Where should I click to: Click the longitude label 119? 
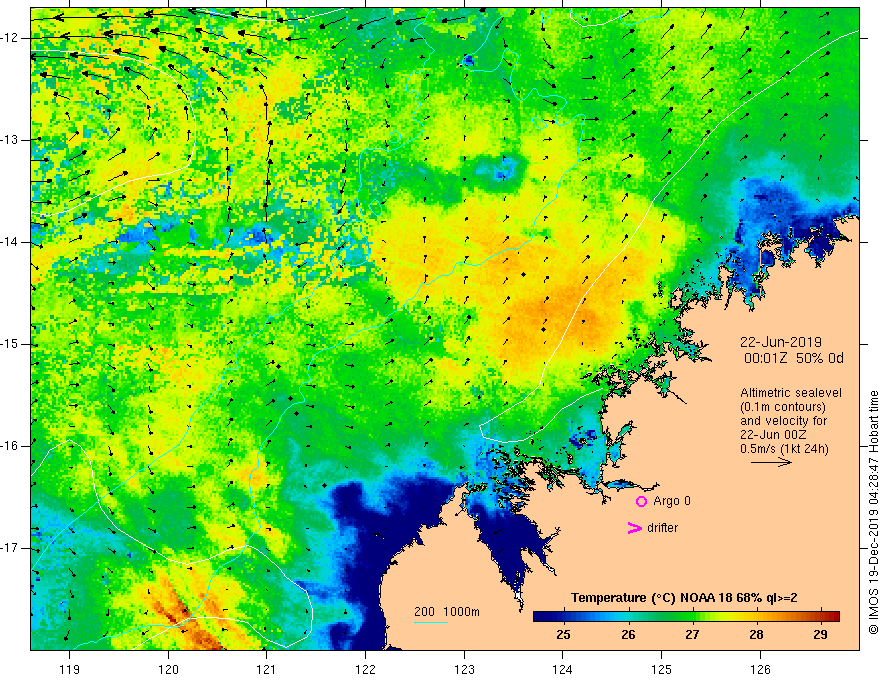(70, 669)
